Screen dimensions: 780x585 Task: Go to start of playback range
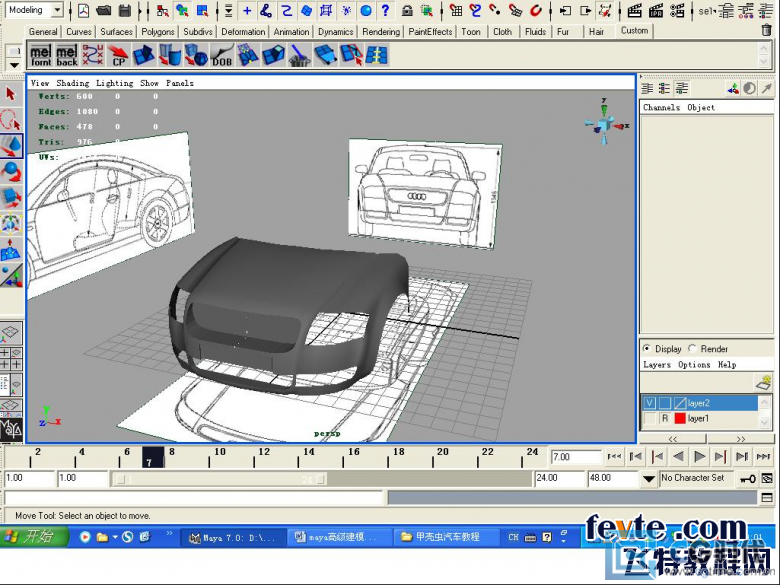click(x=614, y=457)
